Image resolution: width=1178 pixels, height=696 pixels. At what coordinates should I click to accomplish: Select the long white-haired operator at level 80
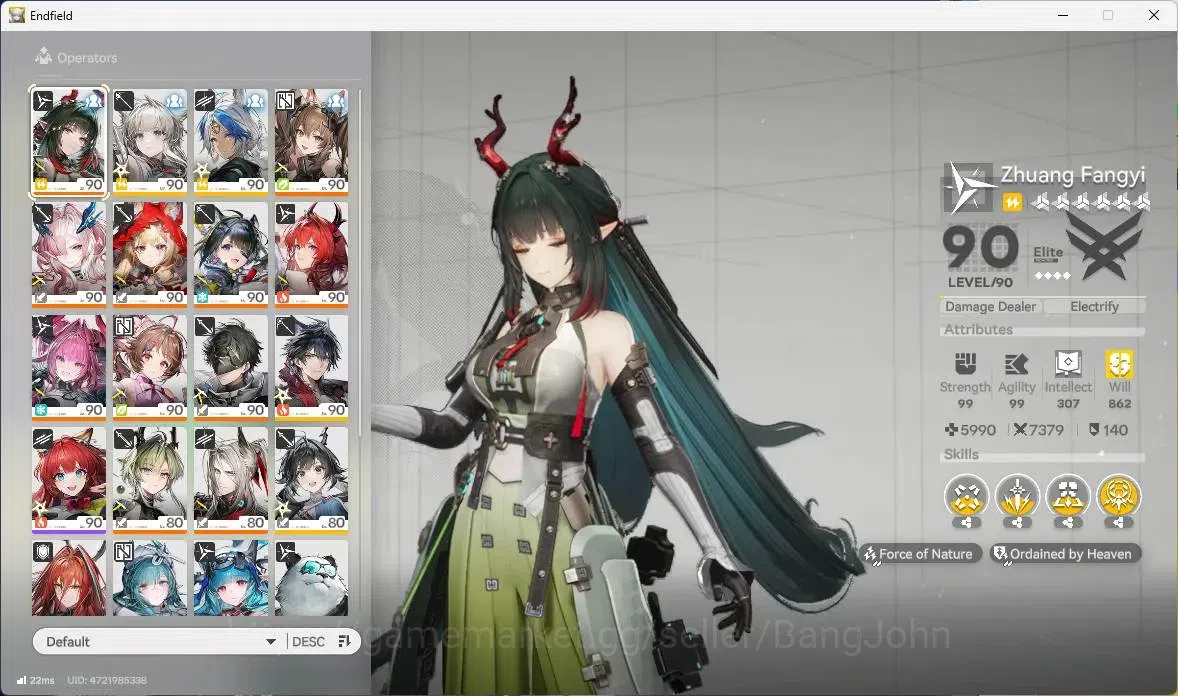231,480
